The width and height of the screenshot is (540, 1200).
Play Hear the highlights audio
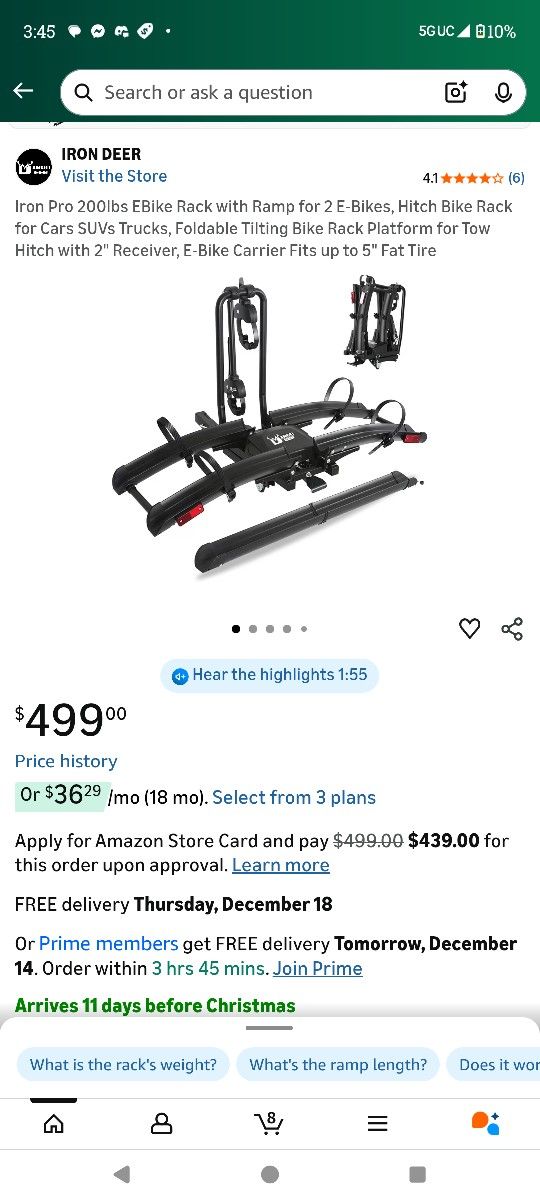(x=270, y=675)
